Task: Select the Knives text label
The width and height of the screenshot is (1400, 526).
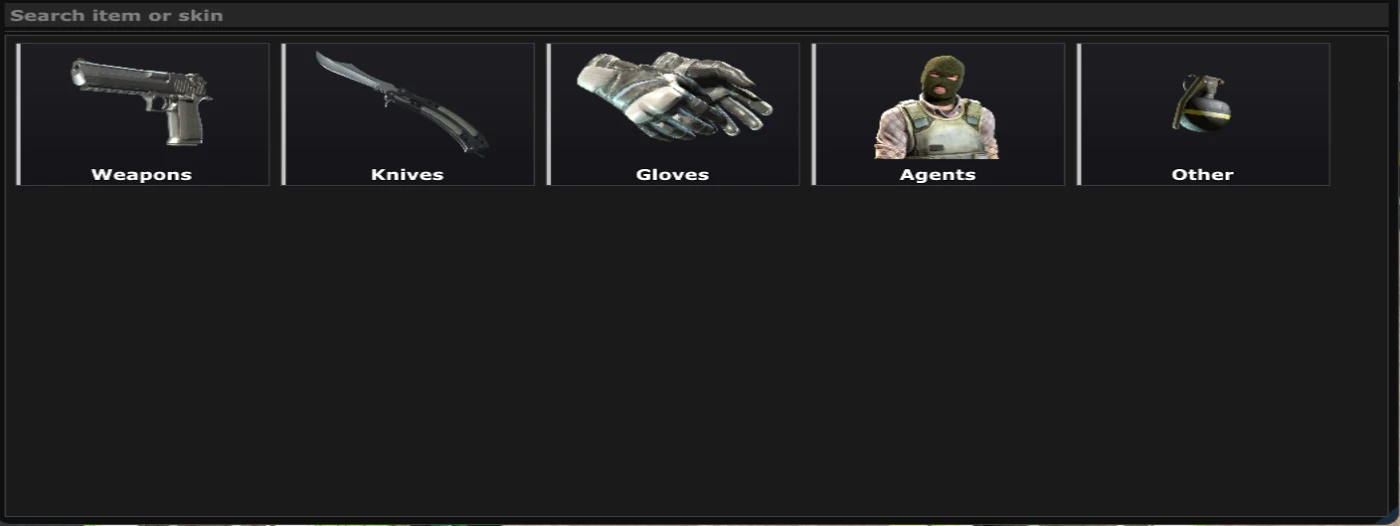Action: [x=407, y=174]
